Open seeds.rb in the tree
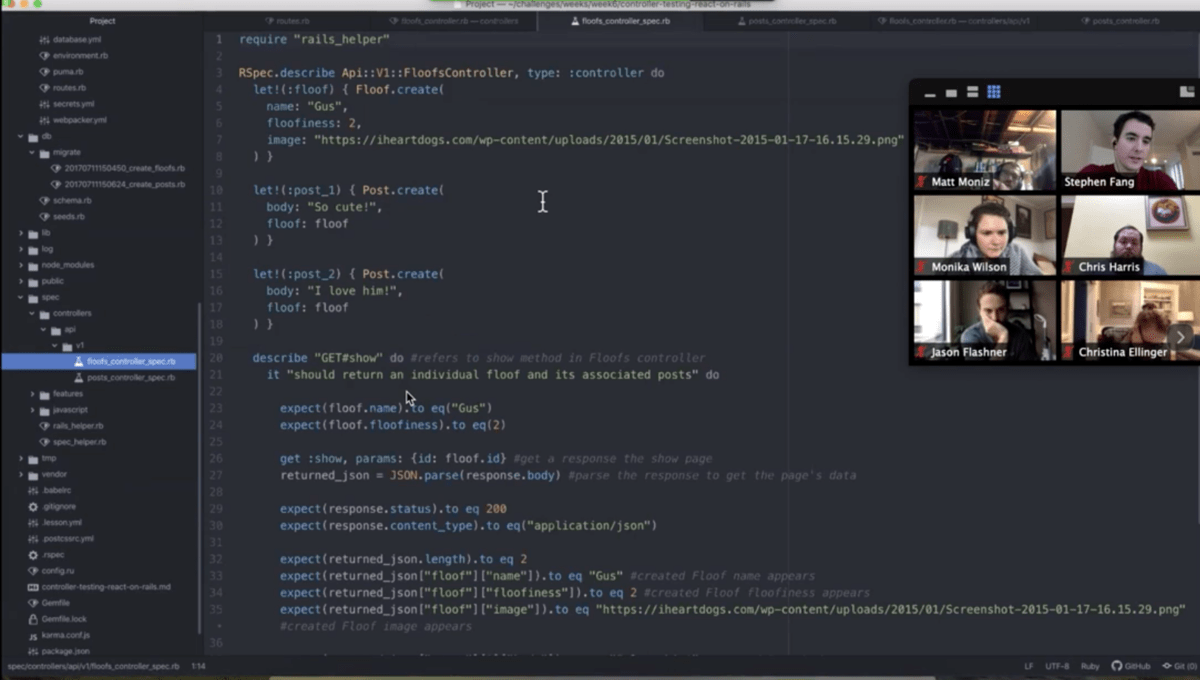 click(x=68, y=216)
